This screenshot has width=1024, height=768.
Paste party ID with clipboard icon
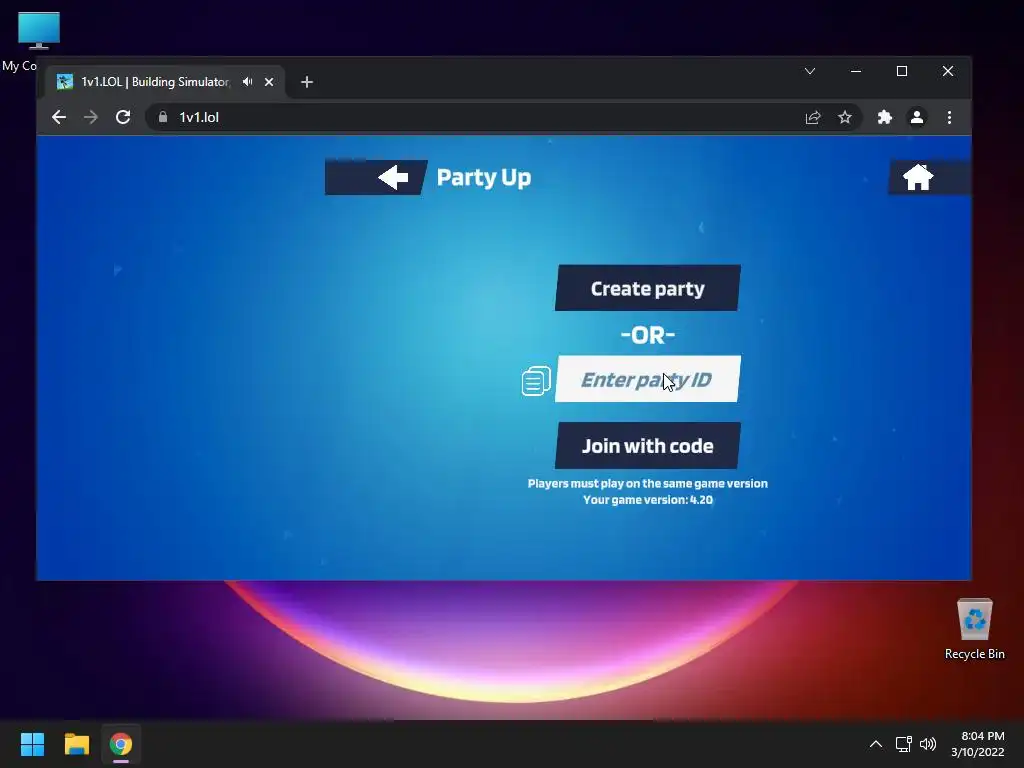point(536,381)
